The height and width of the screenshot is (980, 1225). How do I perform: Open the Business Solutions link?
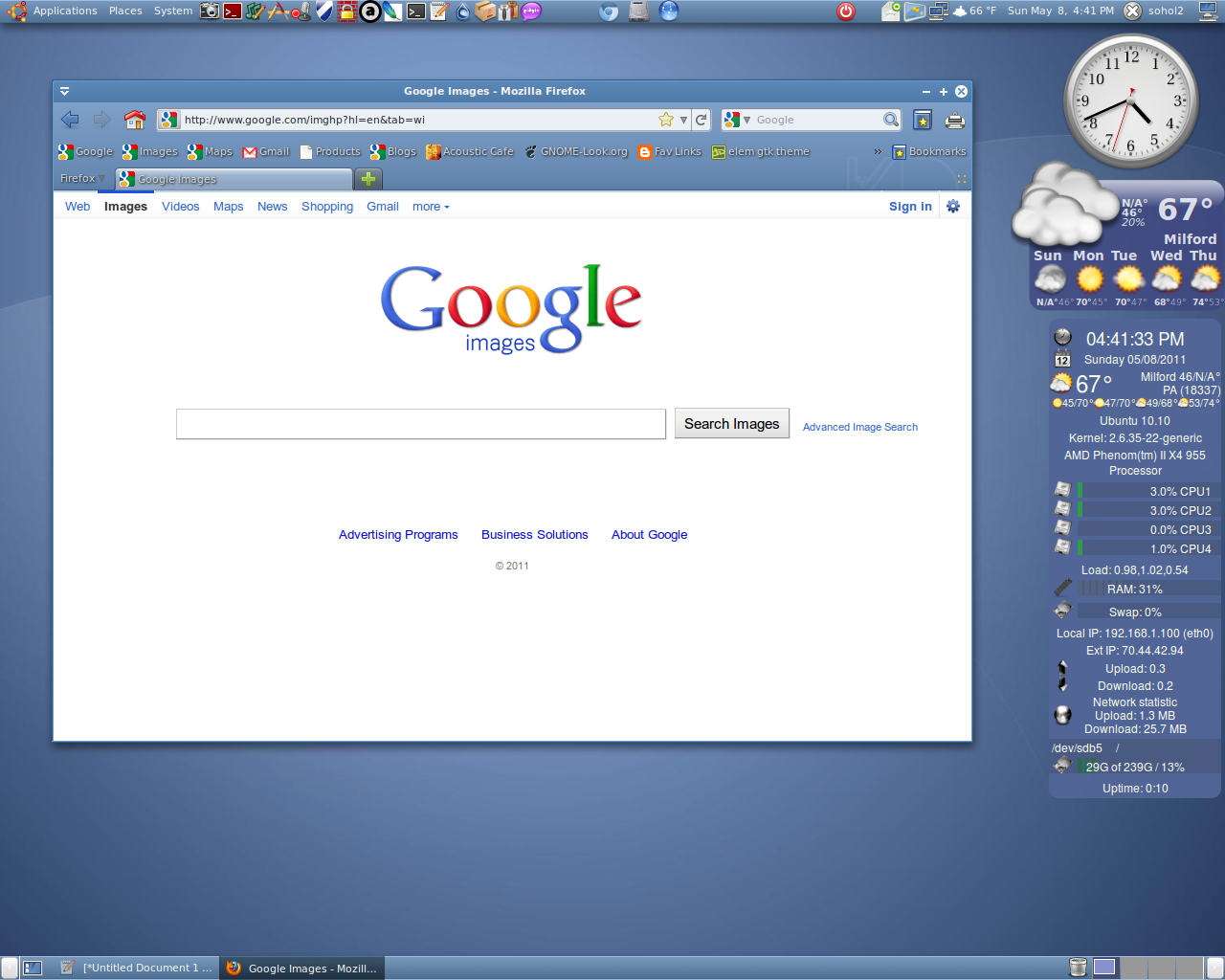coord(535,535)
